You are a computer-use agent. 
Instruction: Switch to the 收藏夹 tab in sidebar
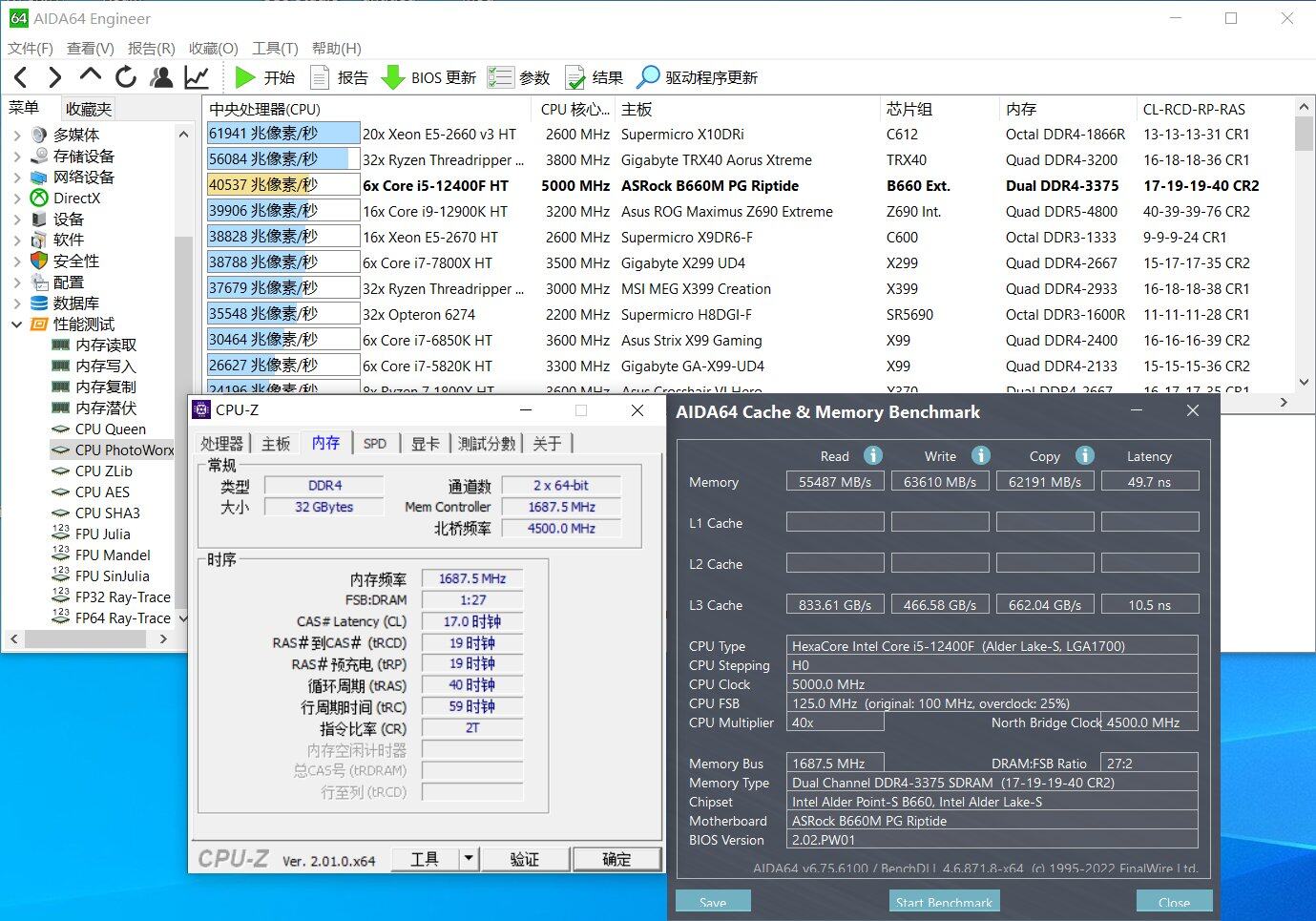coord(89,109)
